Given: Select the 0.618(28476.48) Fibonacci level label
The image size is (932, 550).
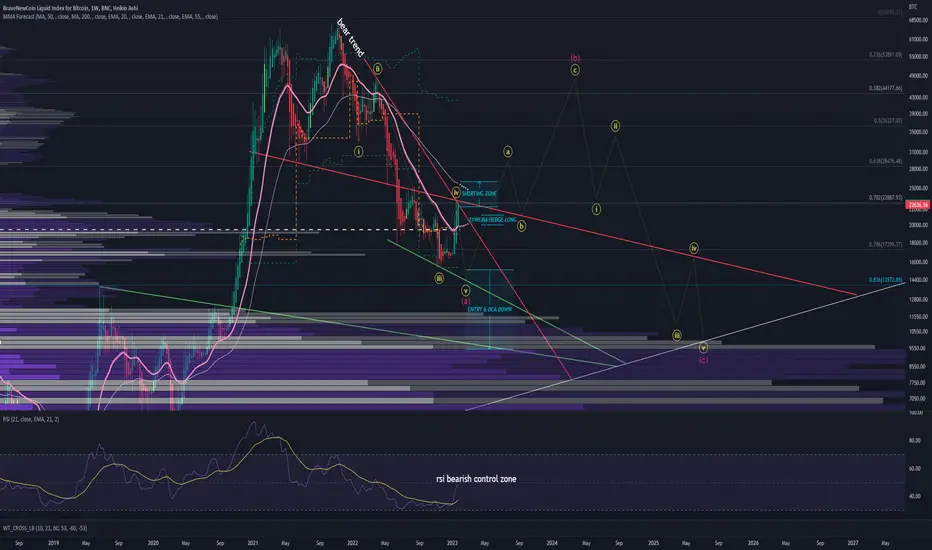Looking at the screenshot, I should (x=886, y=161).
